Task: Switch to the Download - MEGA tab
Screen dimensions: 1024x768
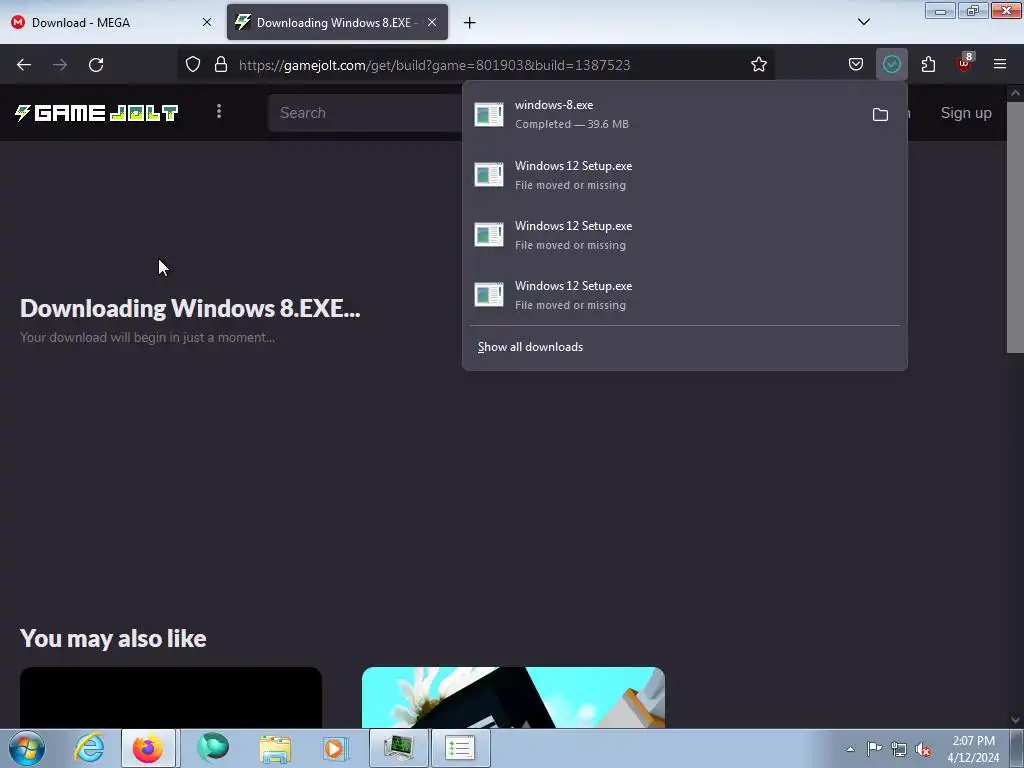Action: click(111, 22)
